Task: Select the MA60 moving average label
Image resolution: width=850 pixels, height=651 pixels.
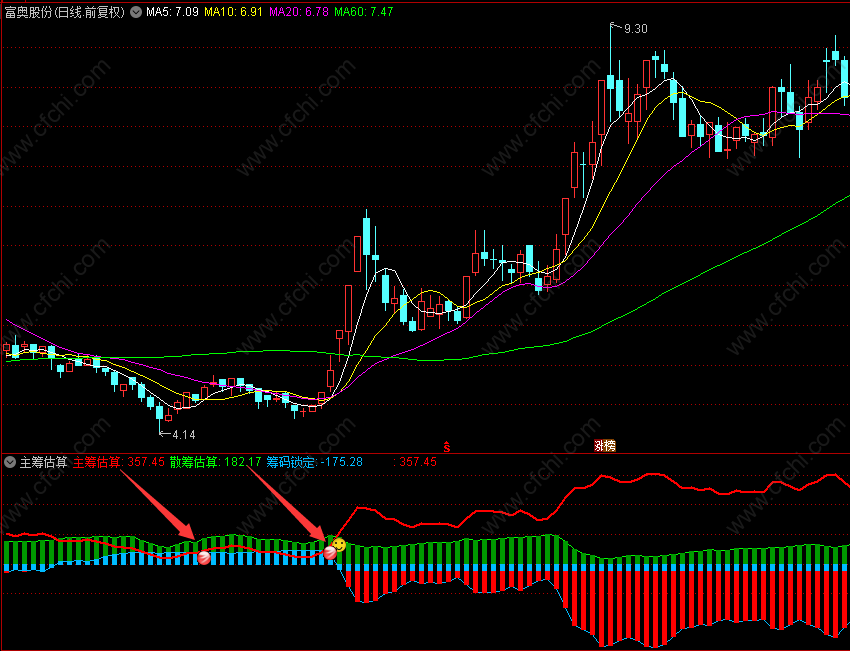Action: pos(364,11)
